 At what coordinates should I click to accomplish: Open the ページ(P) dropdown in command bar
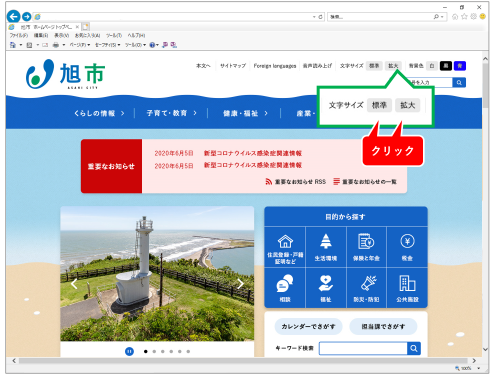click(80, 45)
